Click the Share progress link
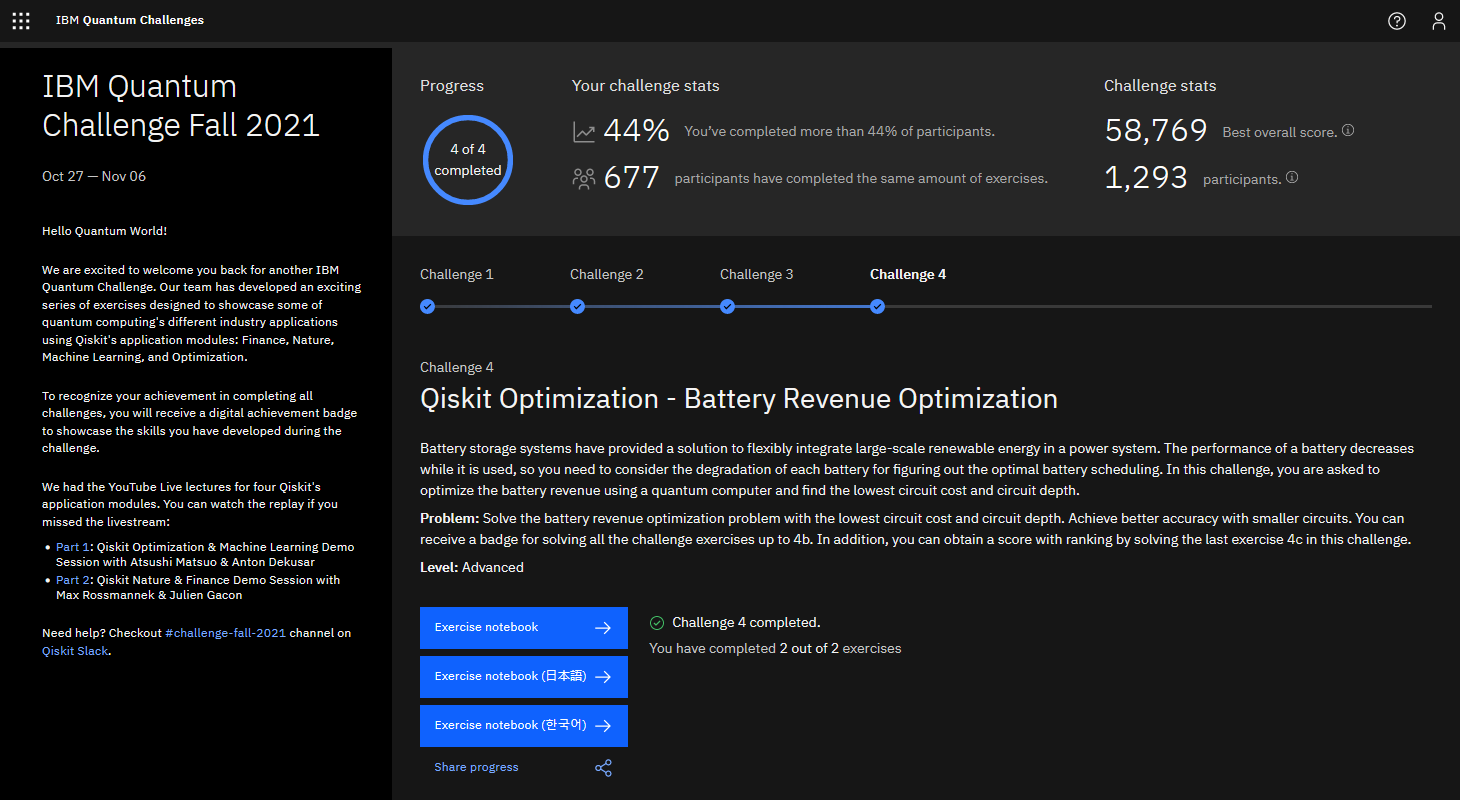 [476, 767]
